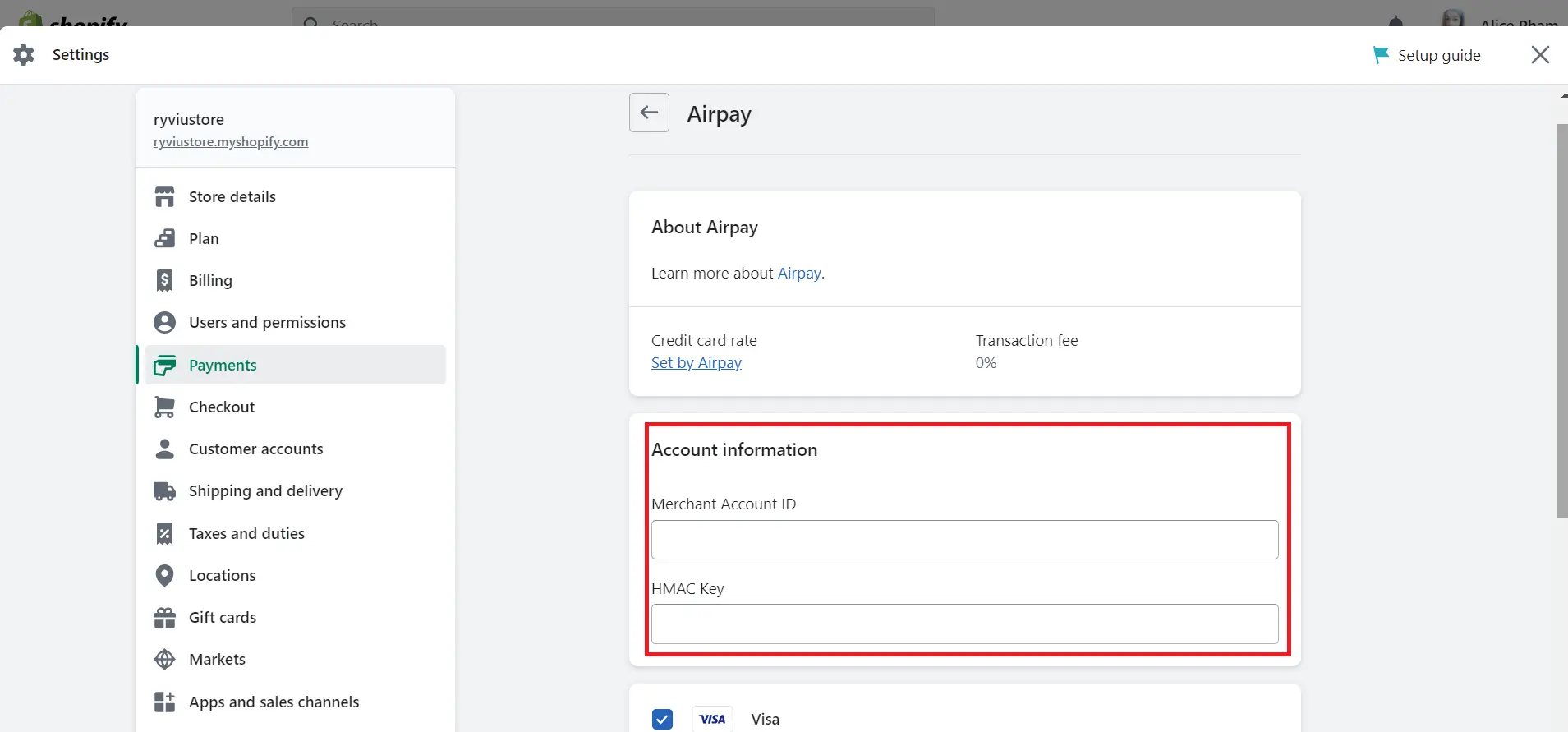The height and width of the screenshot is (732, 1568).
Task: Click the Checkout cart icon
Action: coord(164,407)
